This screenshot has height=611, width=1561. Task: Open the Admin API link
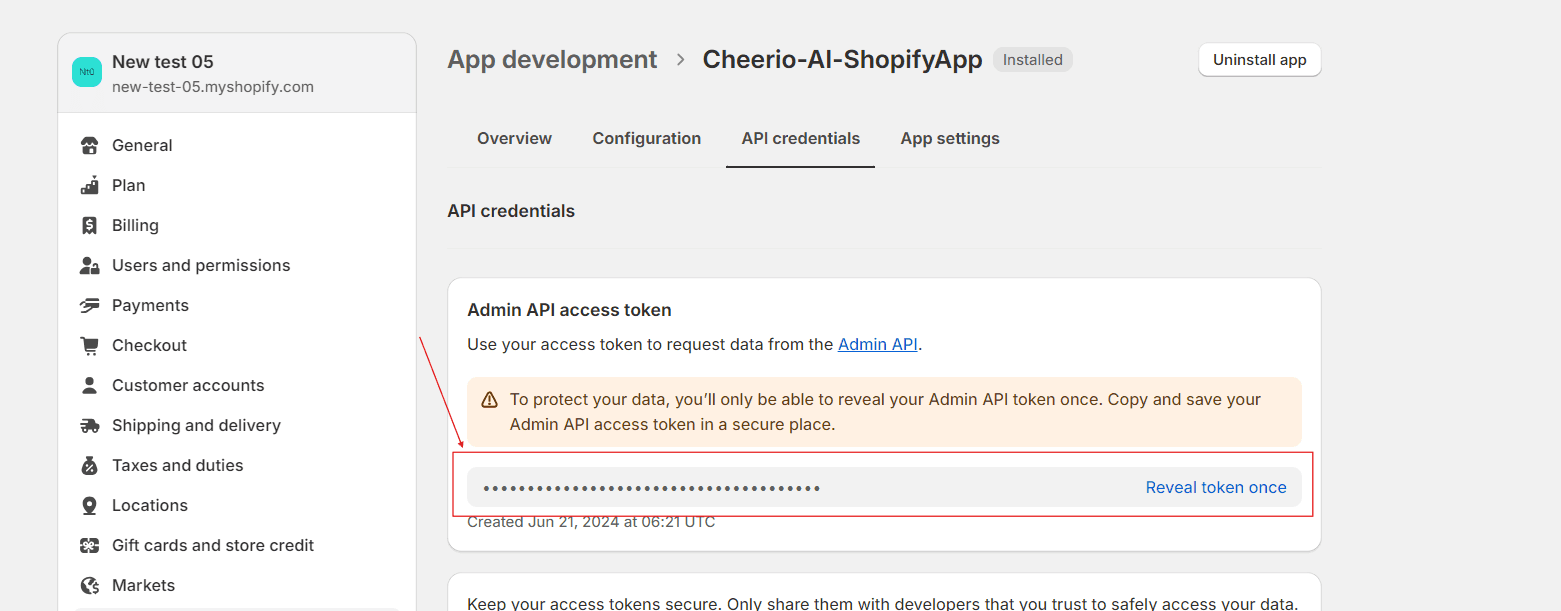point(877,345)
